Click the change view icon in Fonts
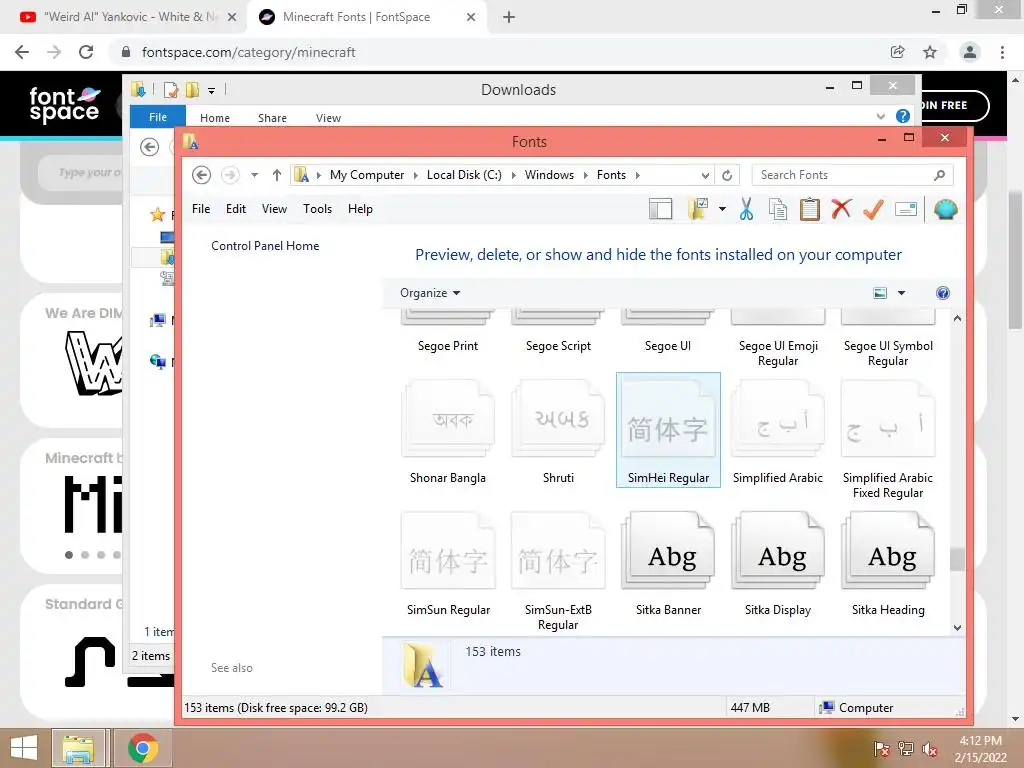This screenshot has width=1024, height=768. 880,293
